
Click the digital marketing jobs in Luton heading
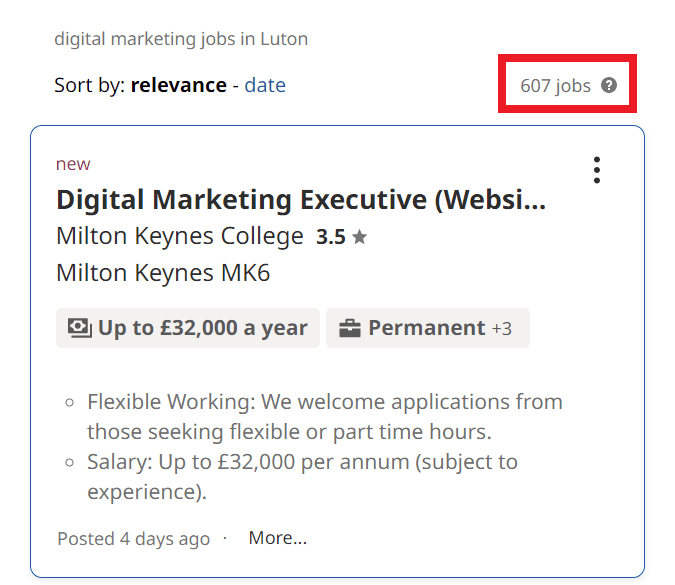pos(181,39)
